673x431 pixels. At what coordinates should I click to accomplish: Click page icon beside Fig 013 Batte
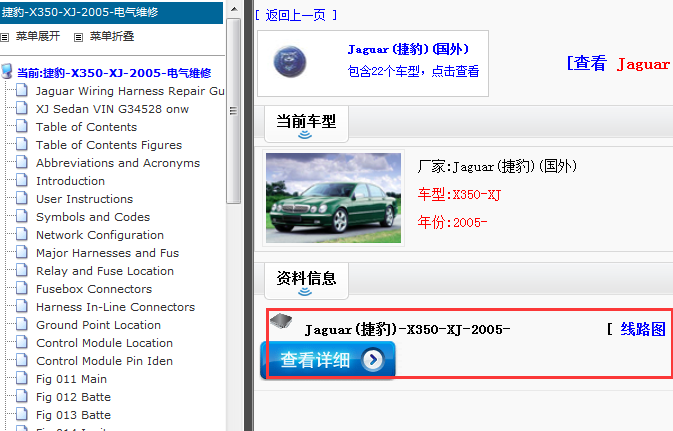[x=22, y=415]
